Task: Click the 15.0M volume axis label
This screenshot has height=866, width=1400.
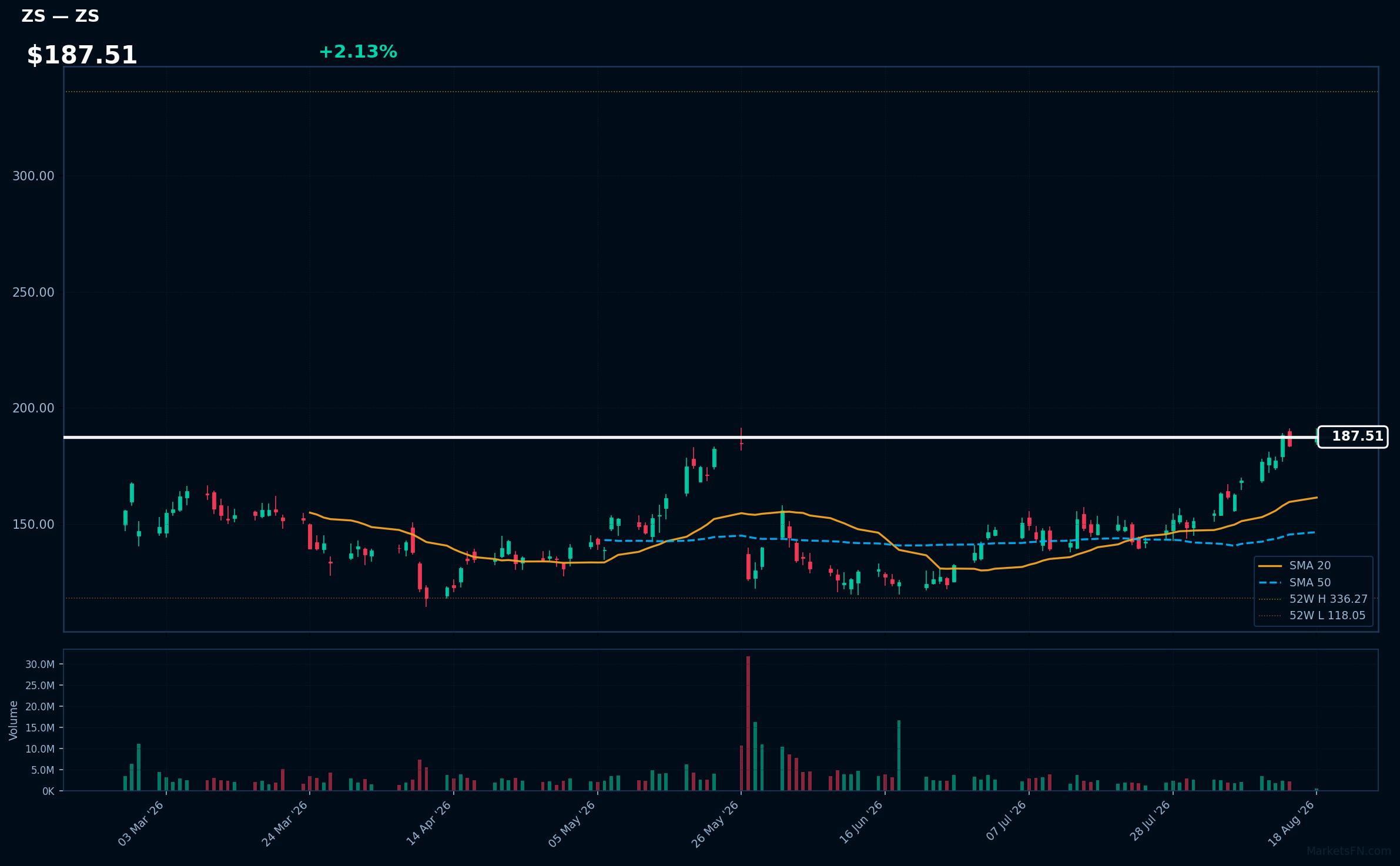Action: 40,728
